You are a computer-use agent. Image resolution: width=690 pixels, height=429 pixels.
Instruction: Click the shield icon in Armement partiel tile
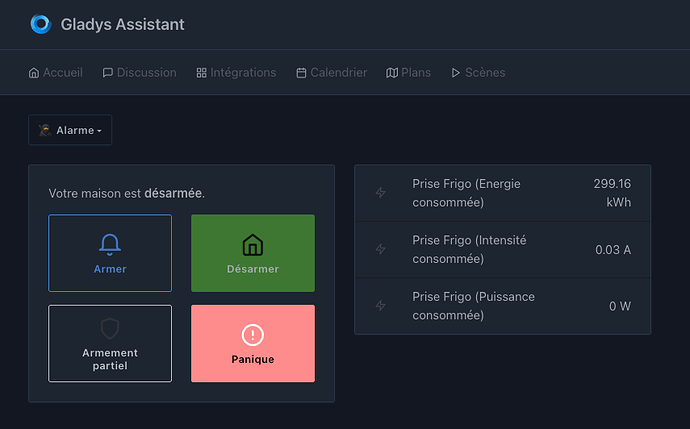[110, 328]
